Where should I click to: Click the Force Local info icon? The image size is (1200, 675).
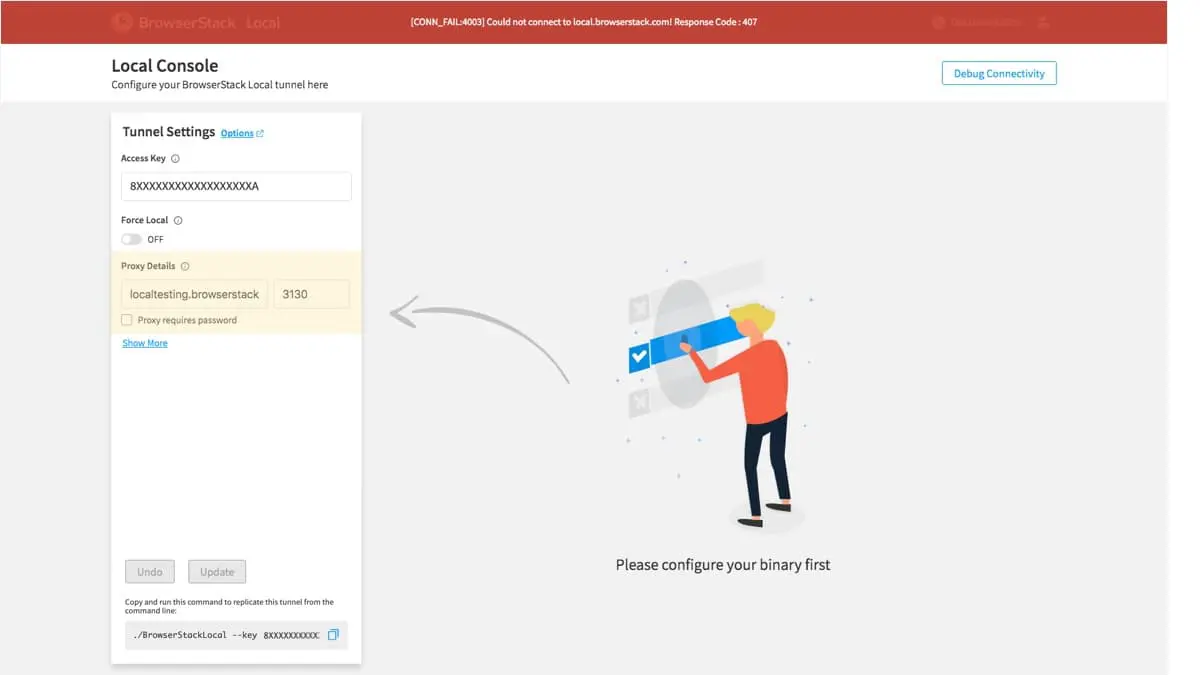point(178,221)
